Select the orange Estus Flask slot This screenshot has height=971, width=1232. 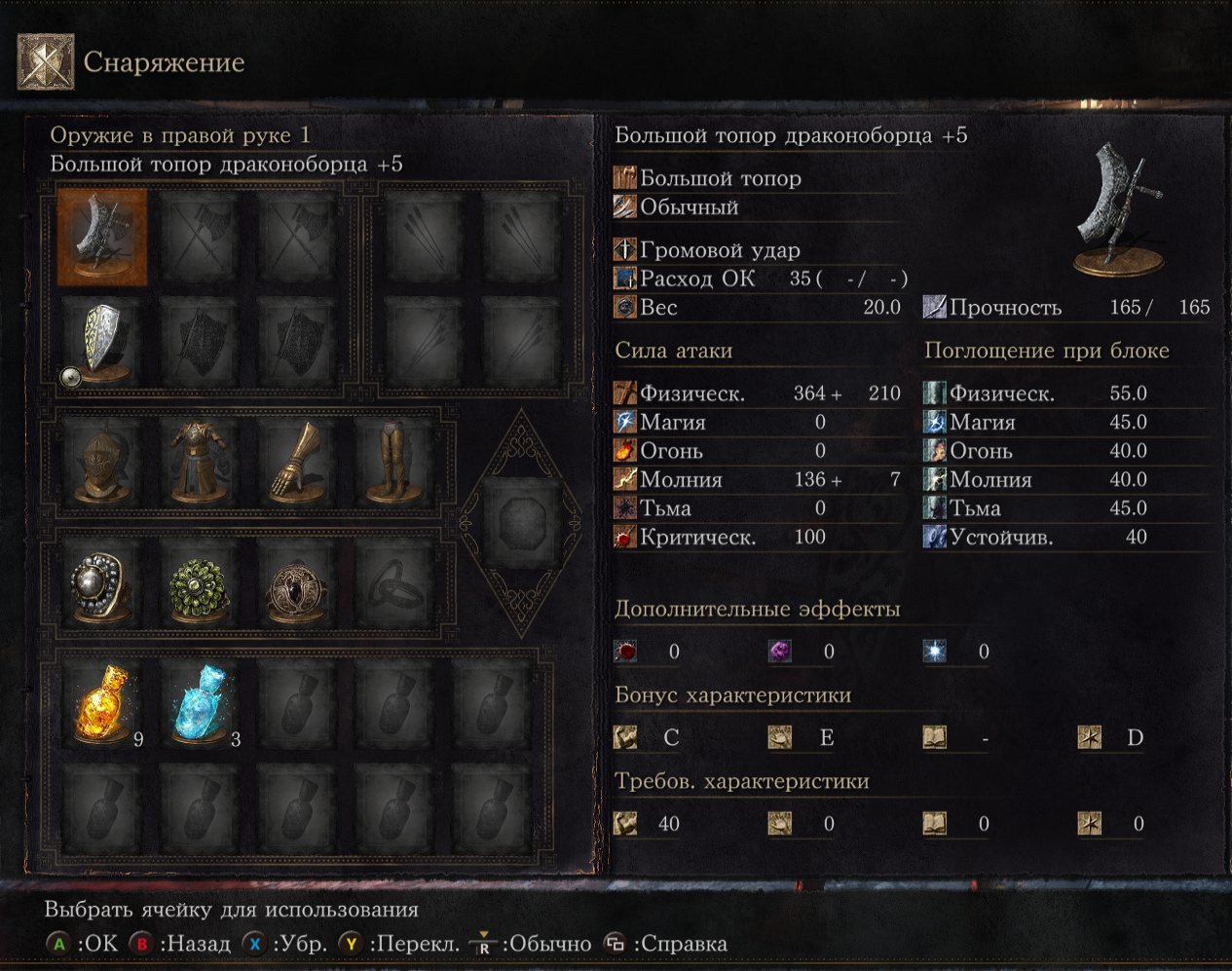pyautogui.click(x=102, y=705)
